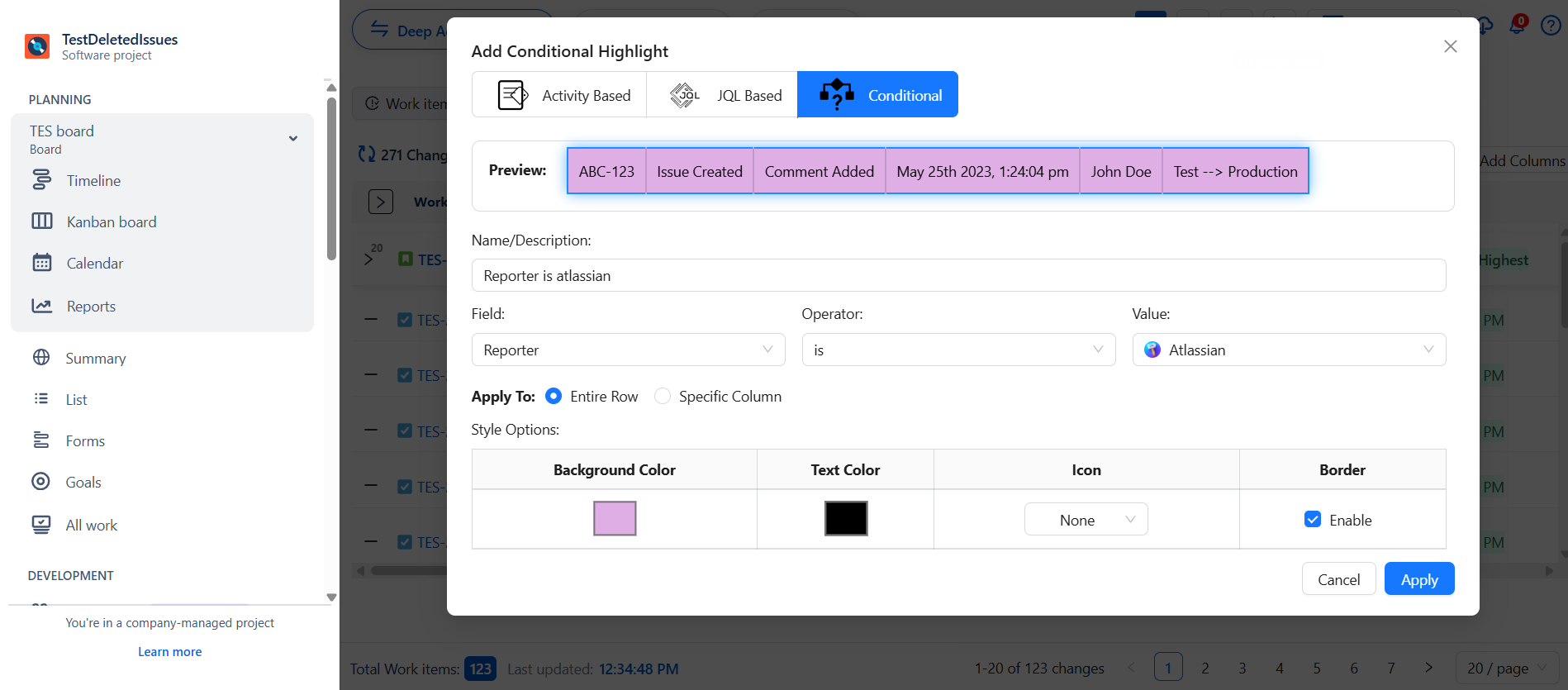The image size is (1568, 690).
Task: Open the Field dropdown showing Reporter
Action: 628,350
